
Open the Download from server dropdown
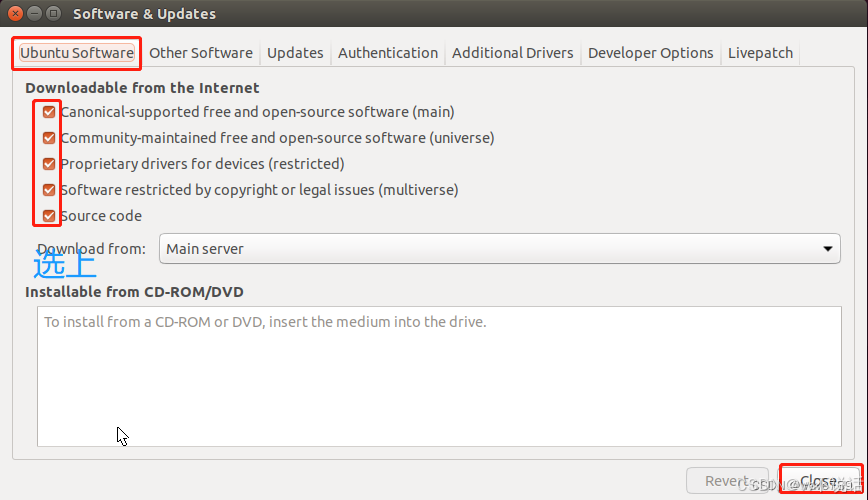click(499, 249)
